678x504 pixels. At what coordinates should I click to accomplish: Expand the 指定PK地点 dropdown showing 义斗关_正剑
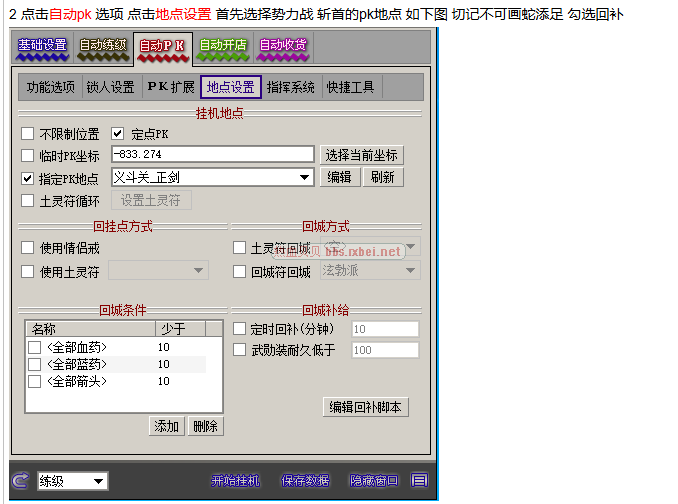coord(305,178)
